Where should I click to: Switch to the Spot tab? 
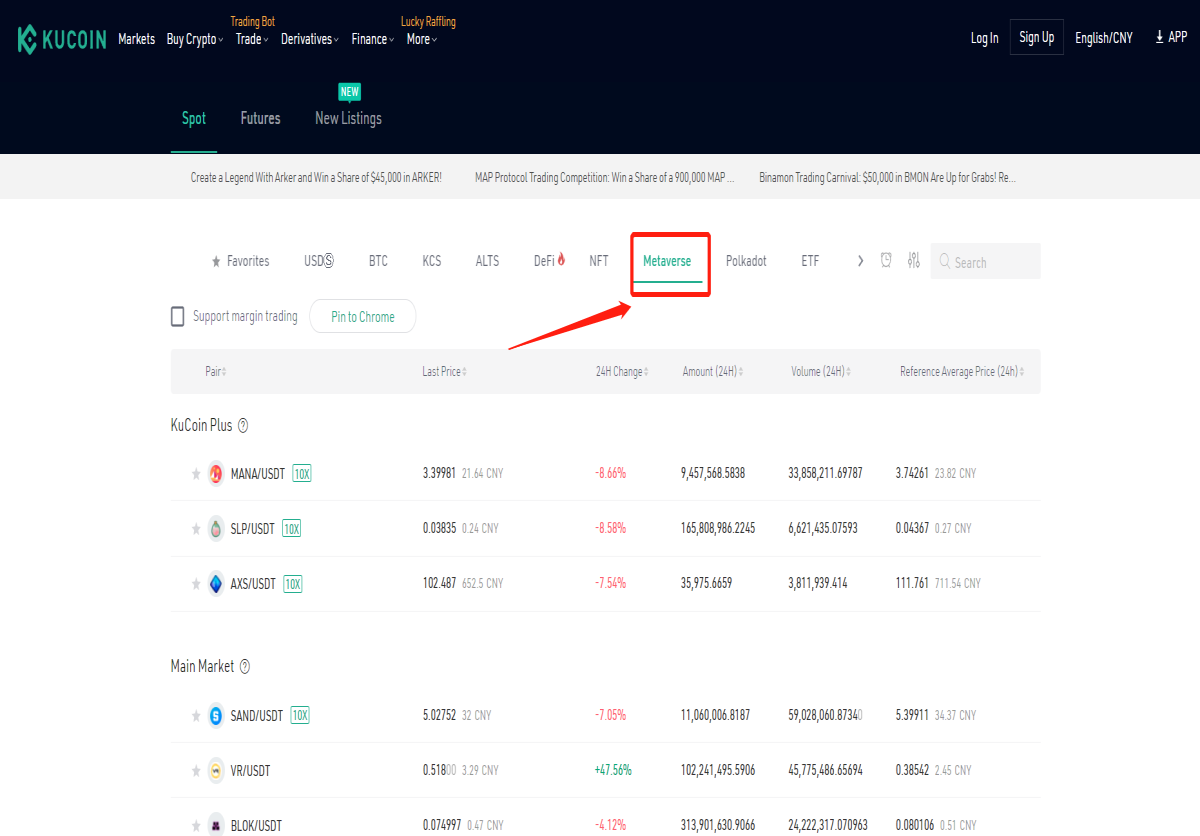(194, 118)
